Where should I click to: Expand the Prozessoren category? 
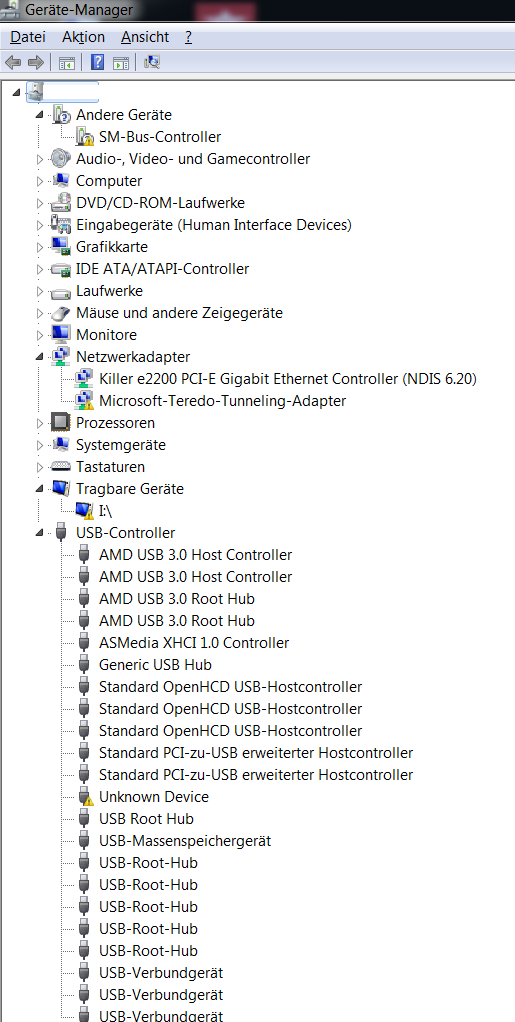(40, 423)
